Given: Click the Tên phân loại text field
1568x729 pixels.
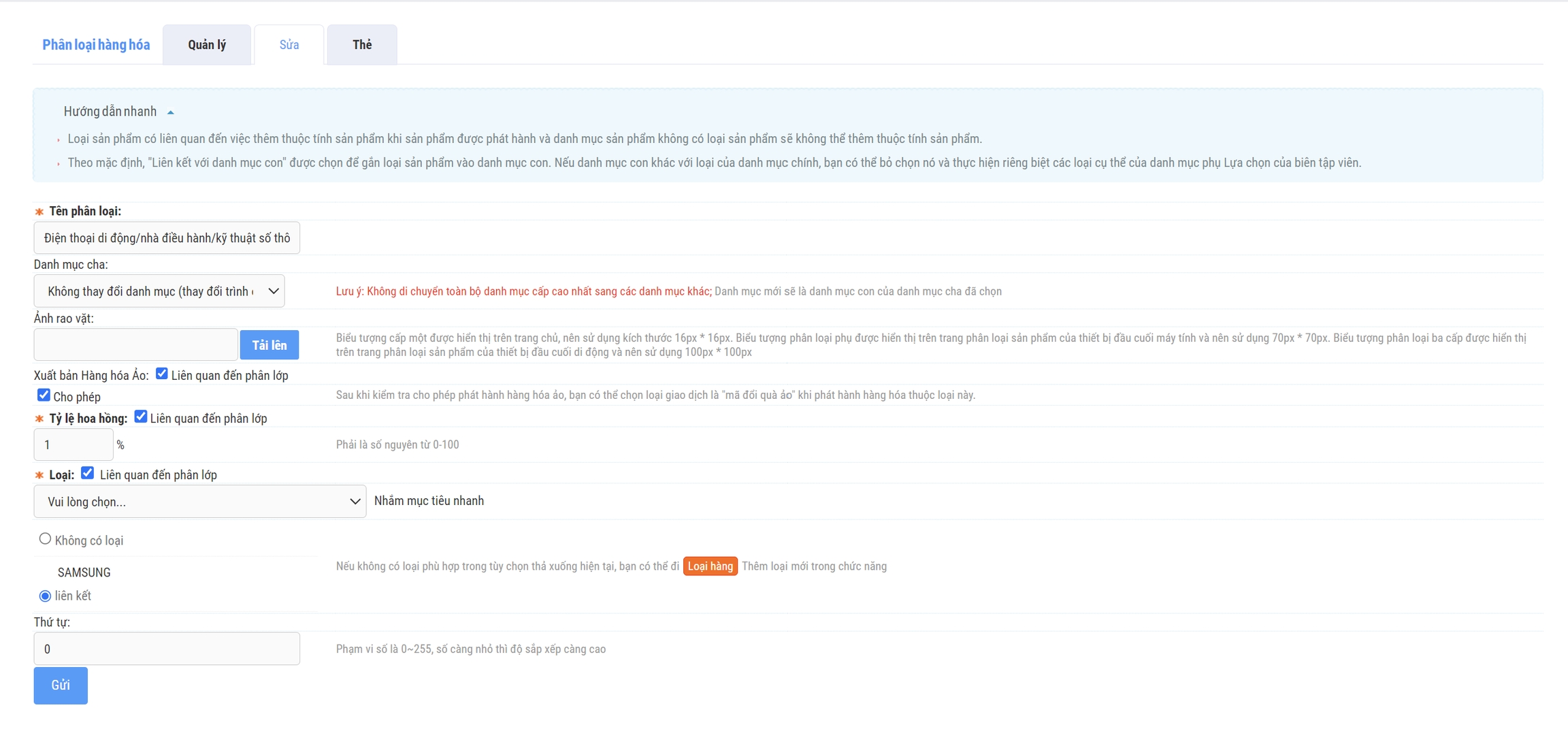Looking at the screenshot, I should point(167,238).
